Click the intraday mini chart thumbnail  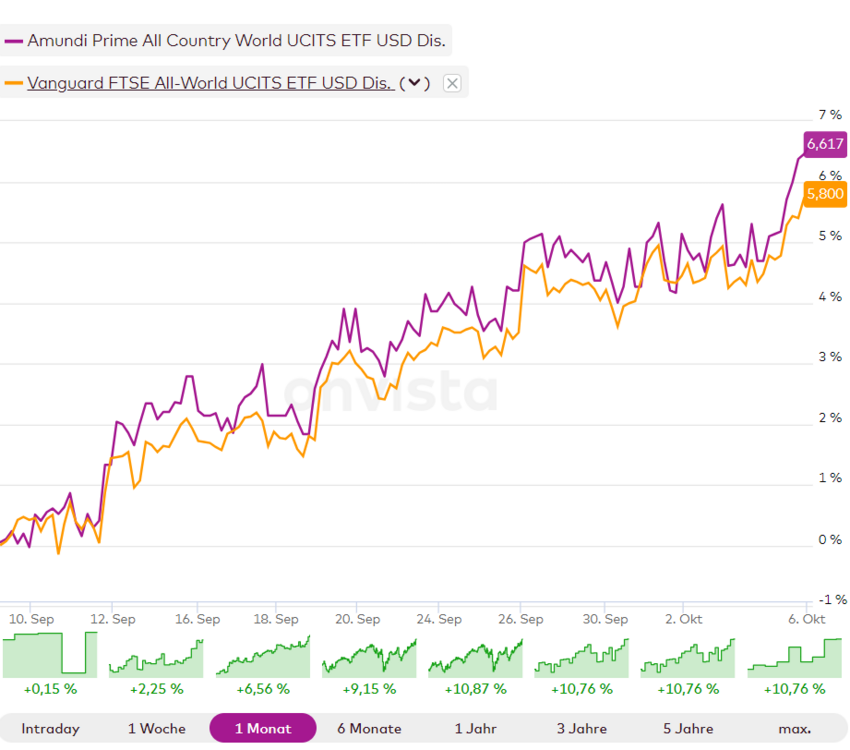click(x=50, y=655)
